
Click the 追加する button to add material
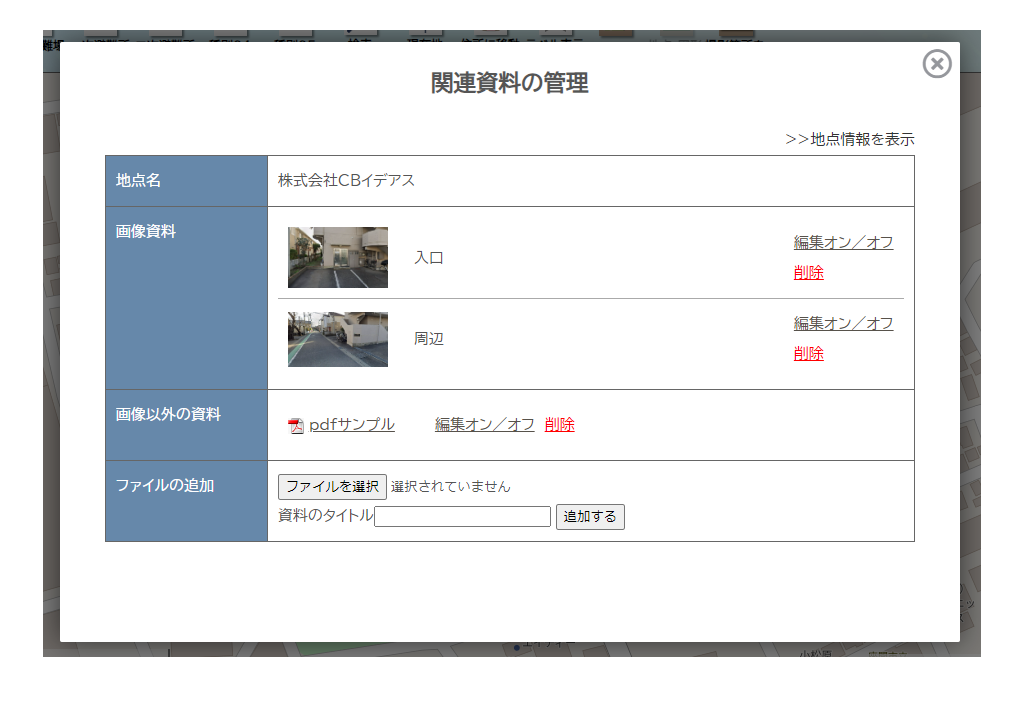coord(590,516)
